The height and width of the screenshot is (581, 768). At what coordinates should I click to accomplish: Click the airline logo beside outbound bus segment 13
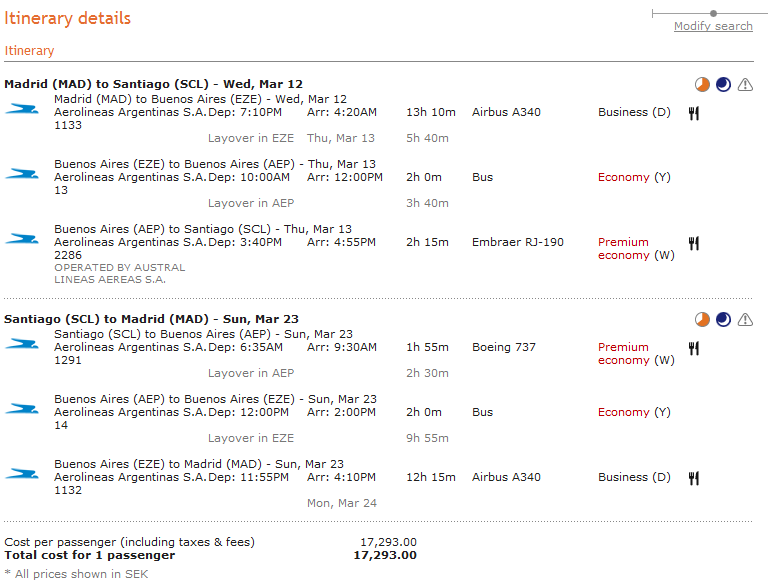point(21,173)
